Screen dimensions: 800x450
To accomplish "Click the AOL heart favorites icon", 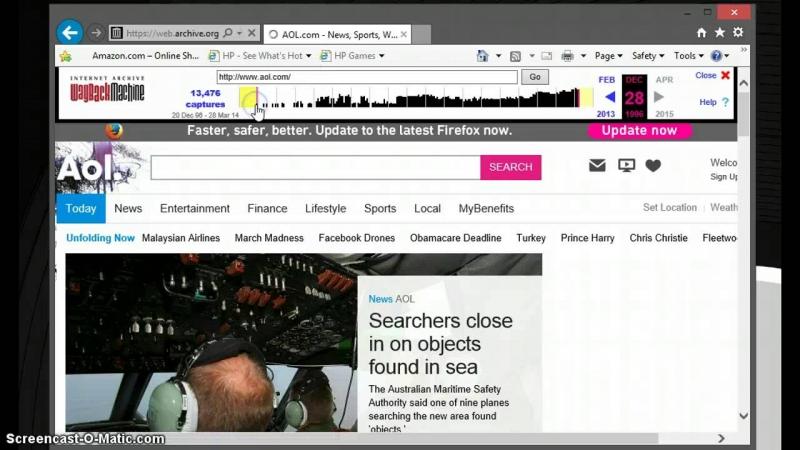I will pos(653,166).
